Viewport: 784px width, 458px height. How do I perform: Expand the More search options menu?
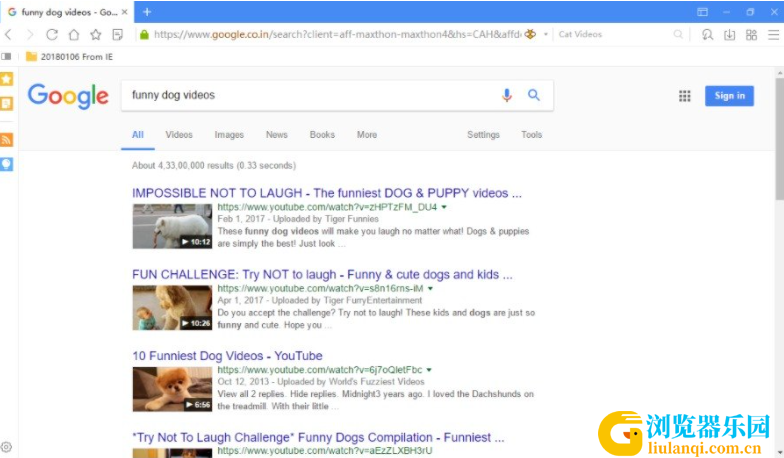(x=367, y=135)
